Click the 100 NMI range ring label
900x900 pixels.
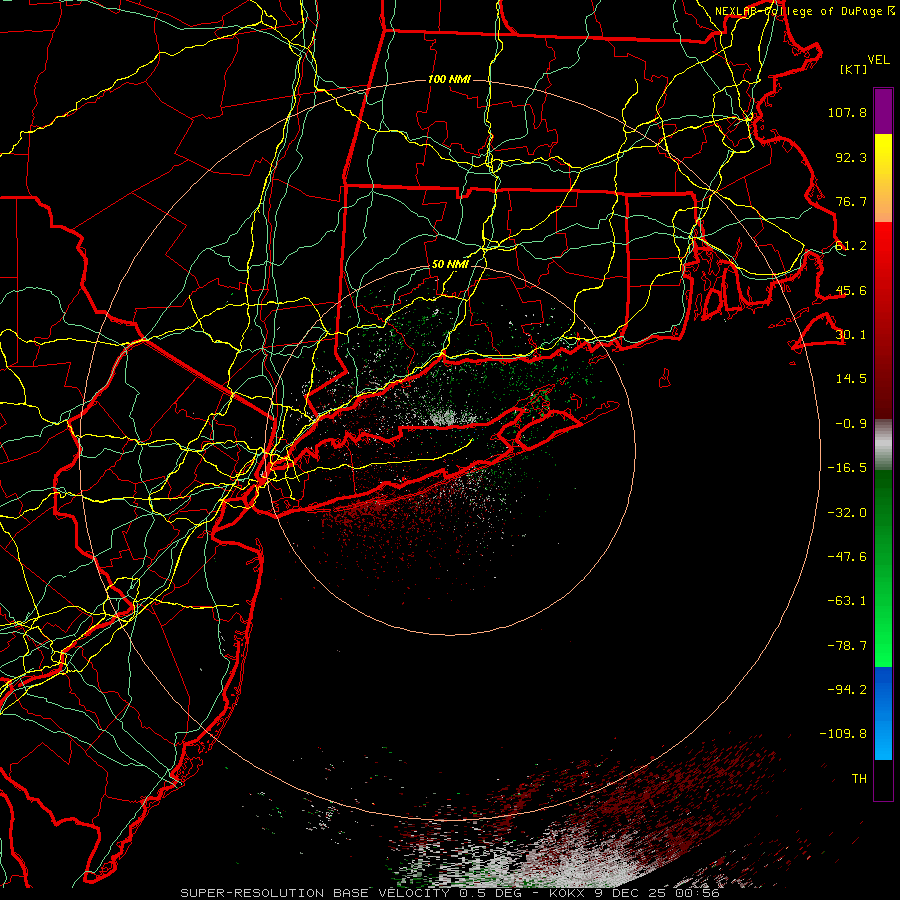[449, 79]
